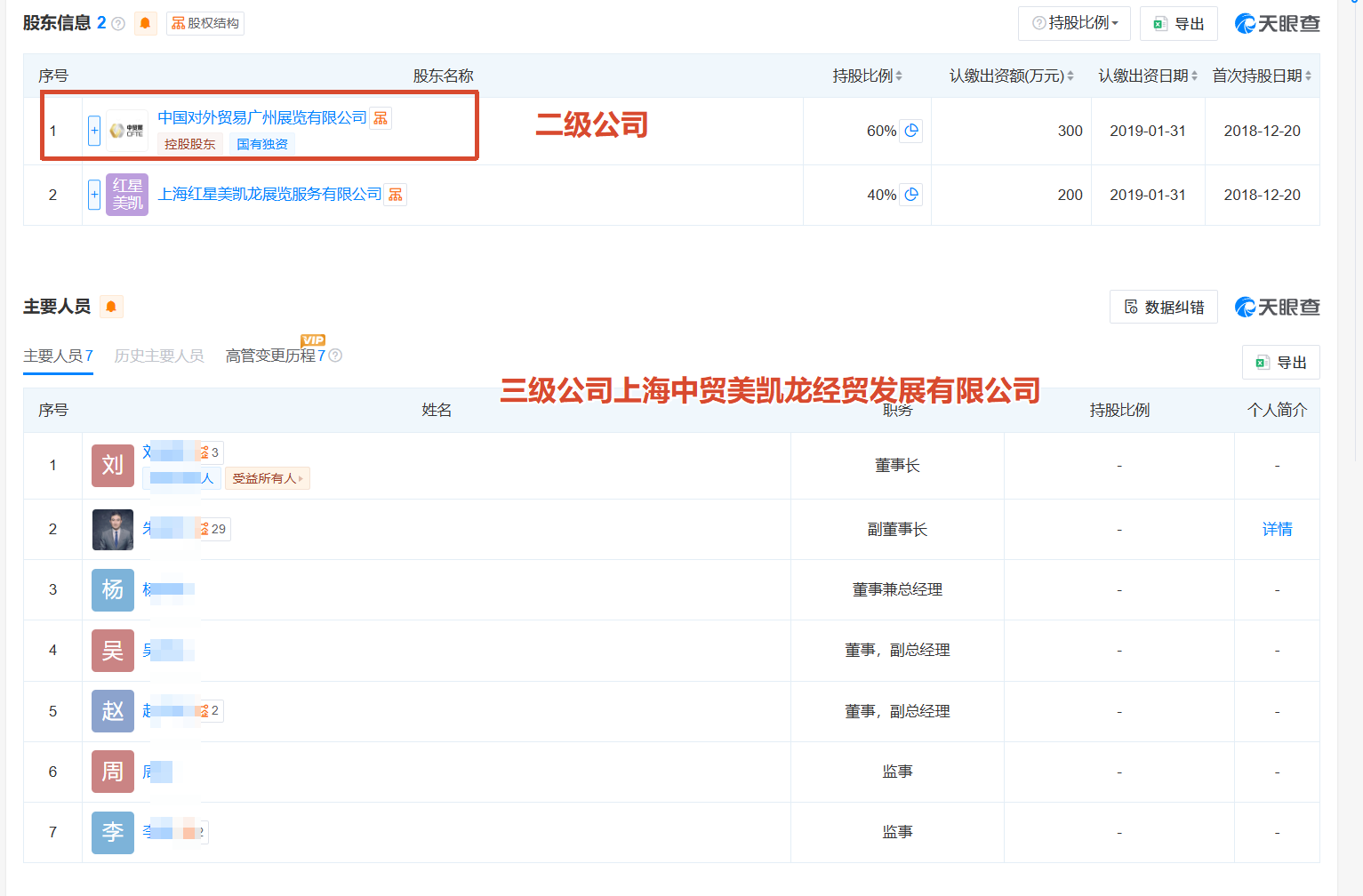Click the pie chart icon beside 60%
This screenshot has width=1363, height=896.
pyautogui.click(x=911, y=131)
